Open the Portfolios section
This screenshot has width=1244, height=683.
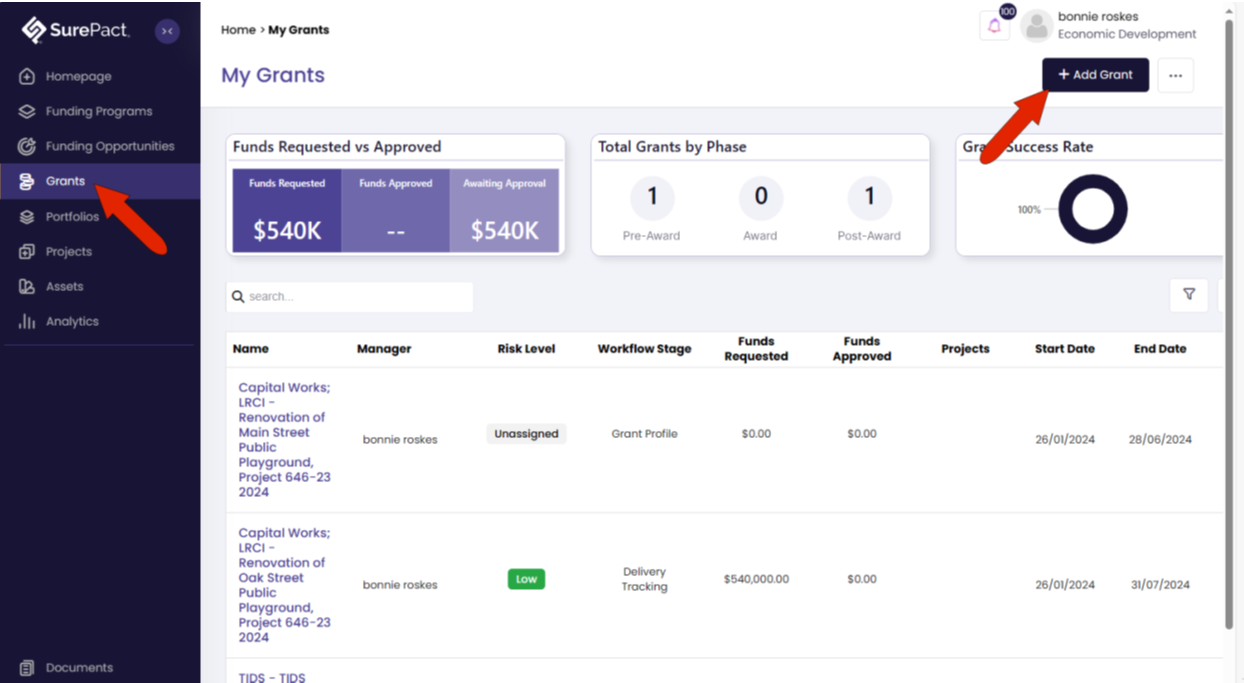72,216
